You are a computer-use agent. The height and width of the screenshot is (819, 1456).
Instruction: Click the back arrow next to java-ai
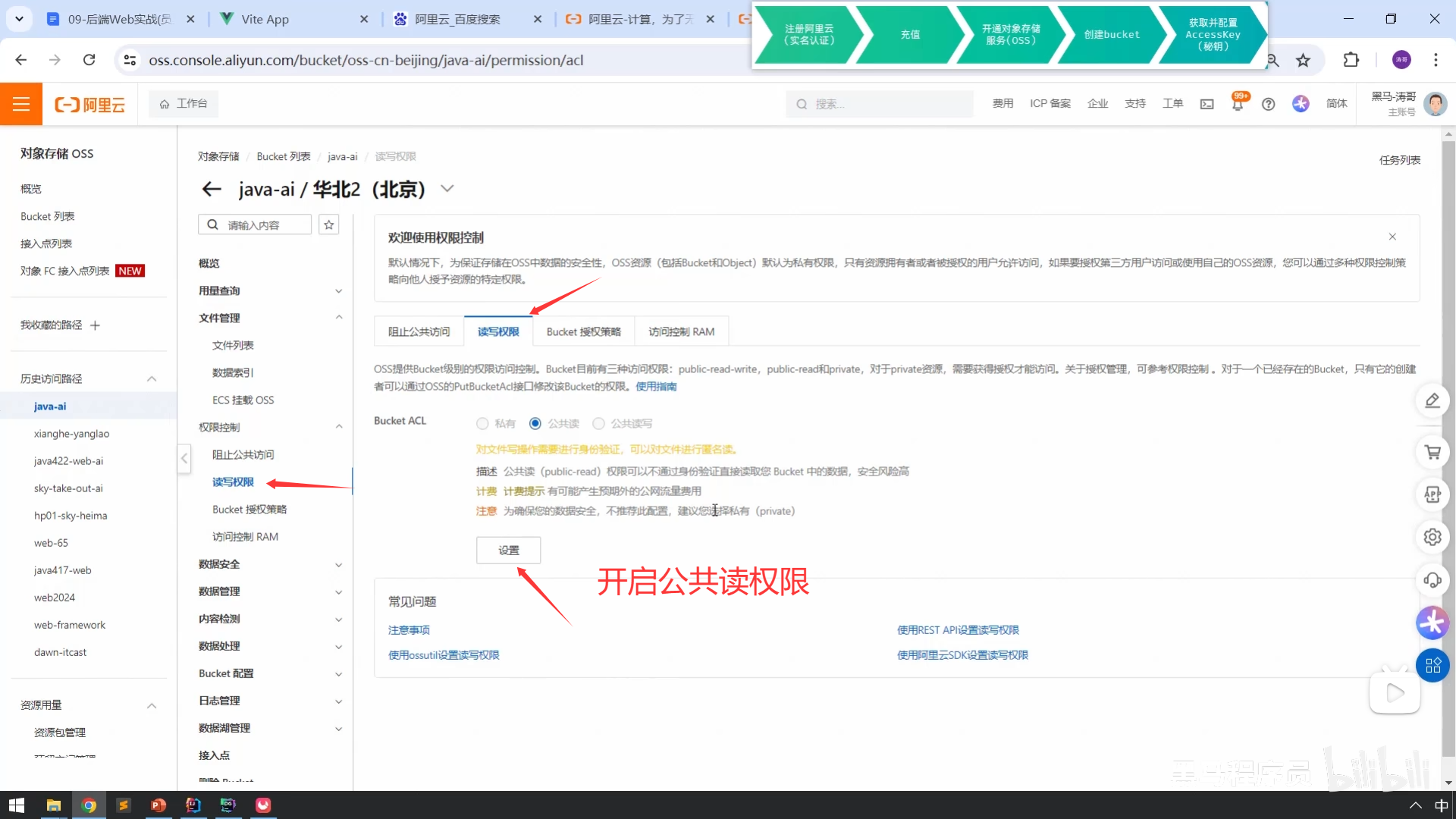(x=212, y=189)
